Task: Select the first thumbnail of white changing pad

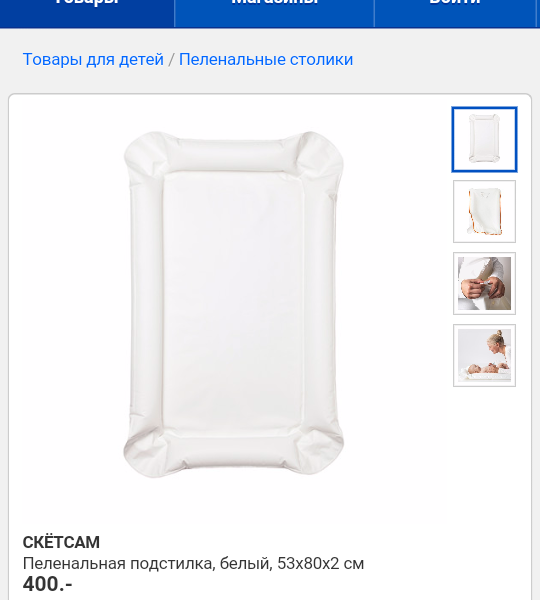Action: coord(484,140)
